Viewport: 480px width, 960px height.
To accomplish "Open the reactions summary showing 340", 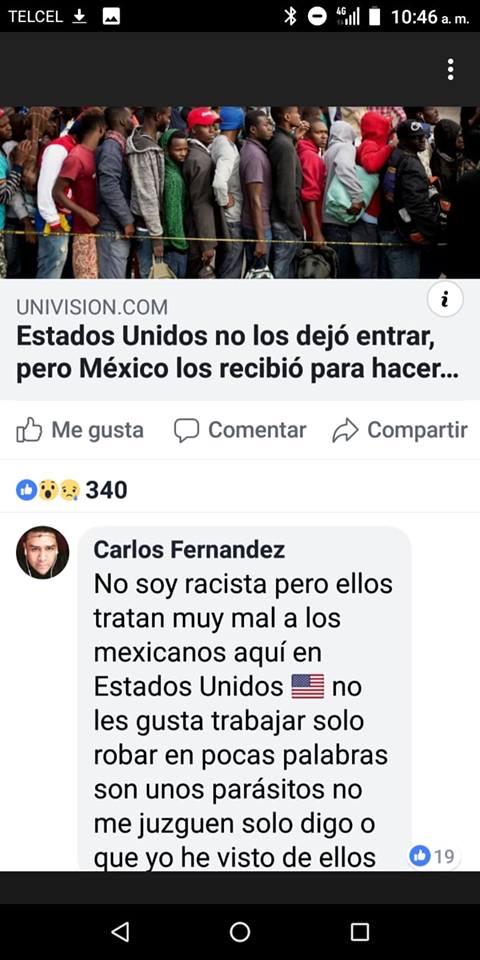I will [72, 490].
